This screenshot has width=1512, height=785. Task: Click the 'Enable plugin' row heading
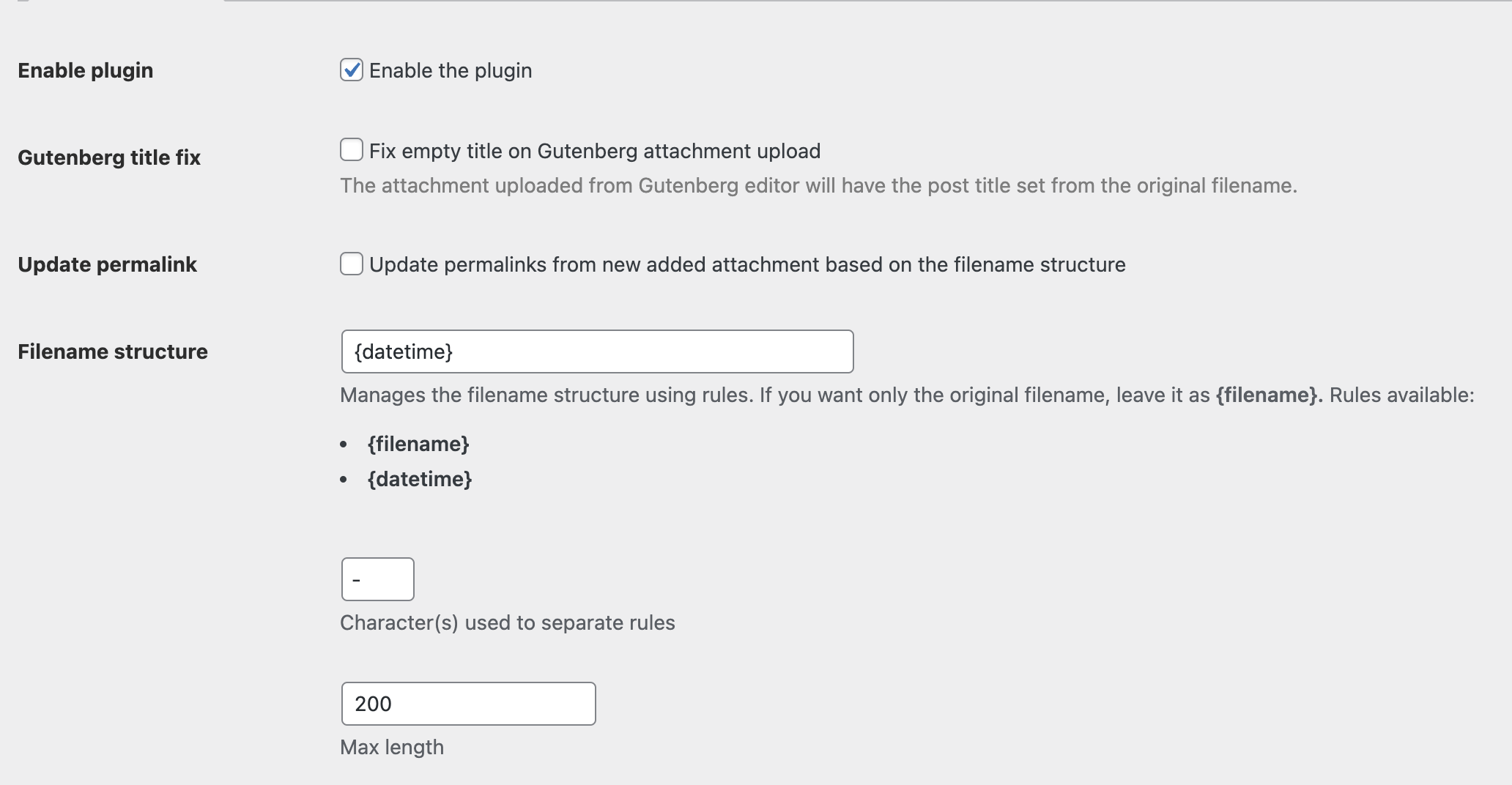[86, 70]
